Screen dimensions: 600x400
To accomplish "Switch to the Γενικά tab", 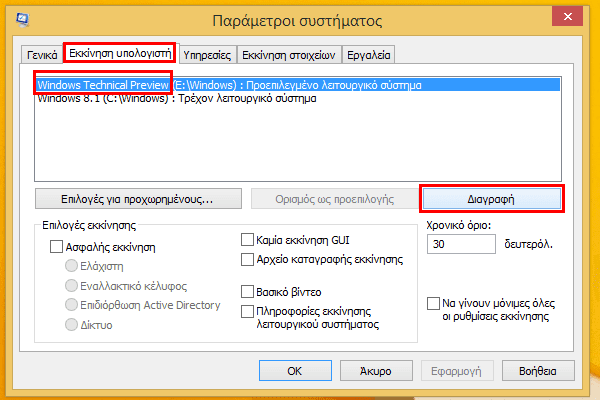I will point(42,55).
